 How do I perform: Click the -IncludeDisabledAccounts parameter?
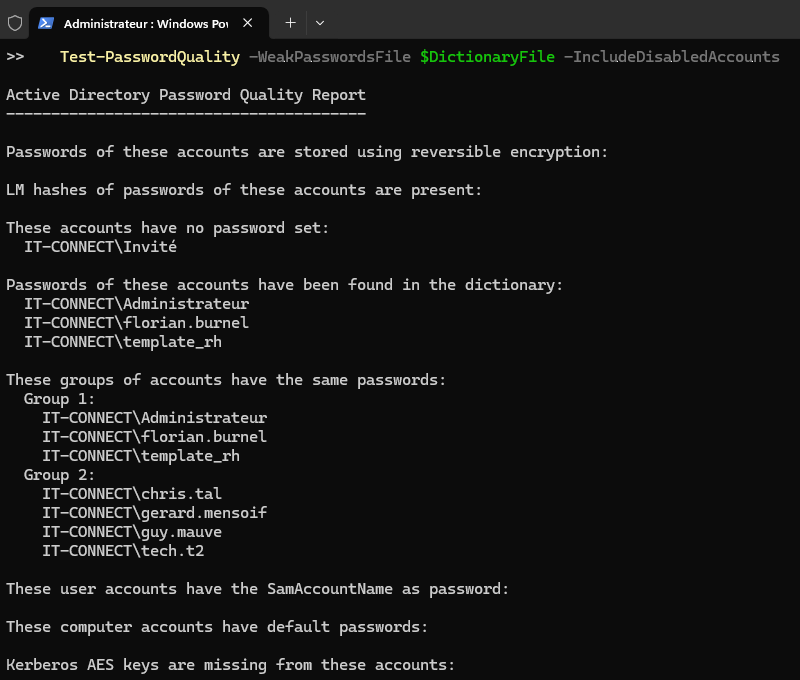(x=671, y=57)
